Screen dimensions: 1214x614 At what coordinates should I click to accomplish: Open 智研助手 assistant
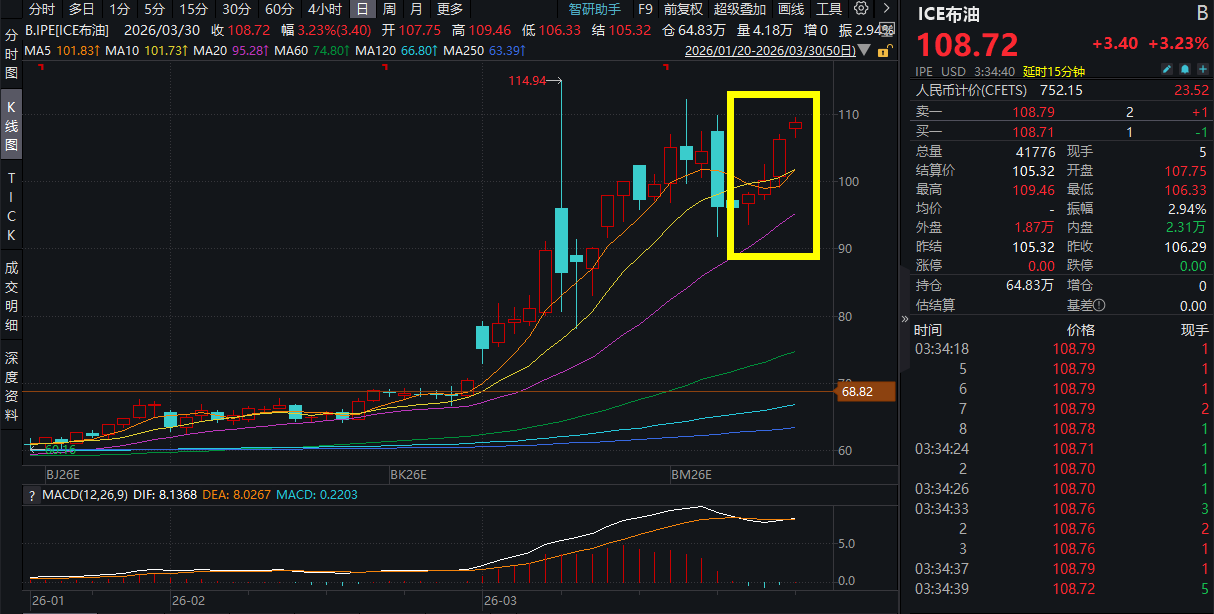point(594,9)
